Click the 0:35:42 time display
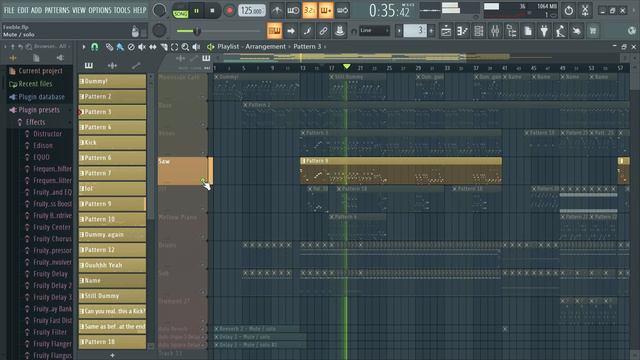The image size is (640, 360). (389, 11)
